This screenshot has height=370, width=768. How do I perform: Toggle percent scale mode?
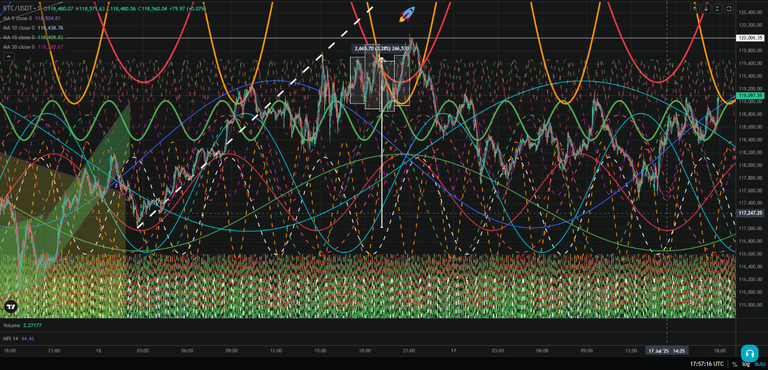tap(734, 364)
